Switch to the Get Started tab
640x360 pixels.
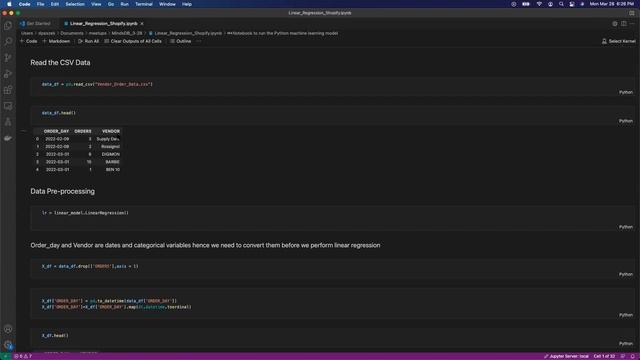[37, 24]
